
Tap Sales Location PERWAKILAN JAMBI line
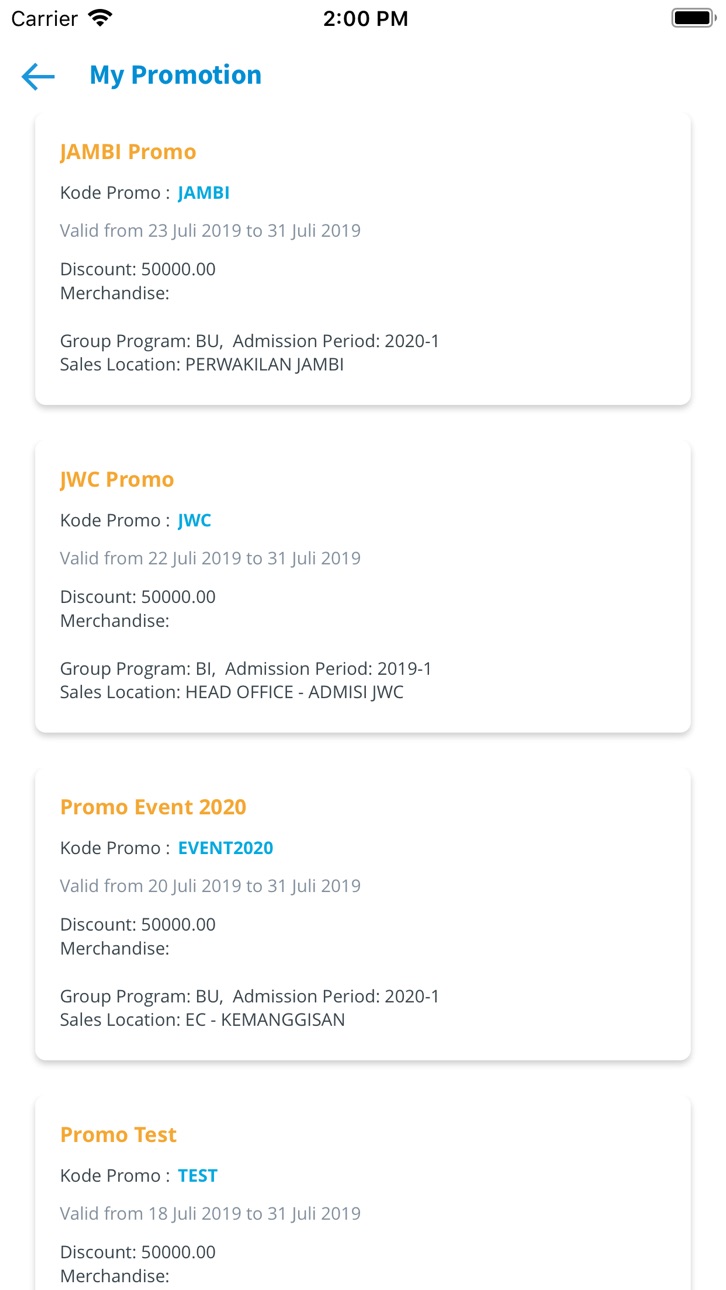202,365
